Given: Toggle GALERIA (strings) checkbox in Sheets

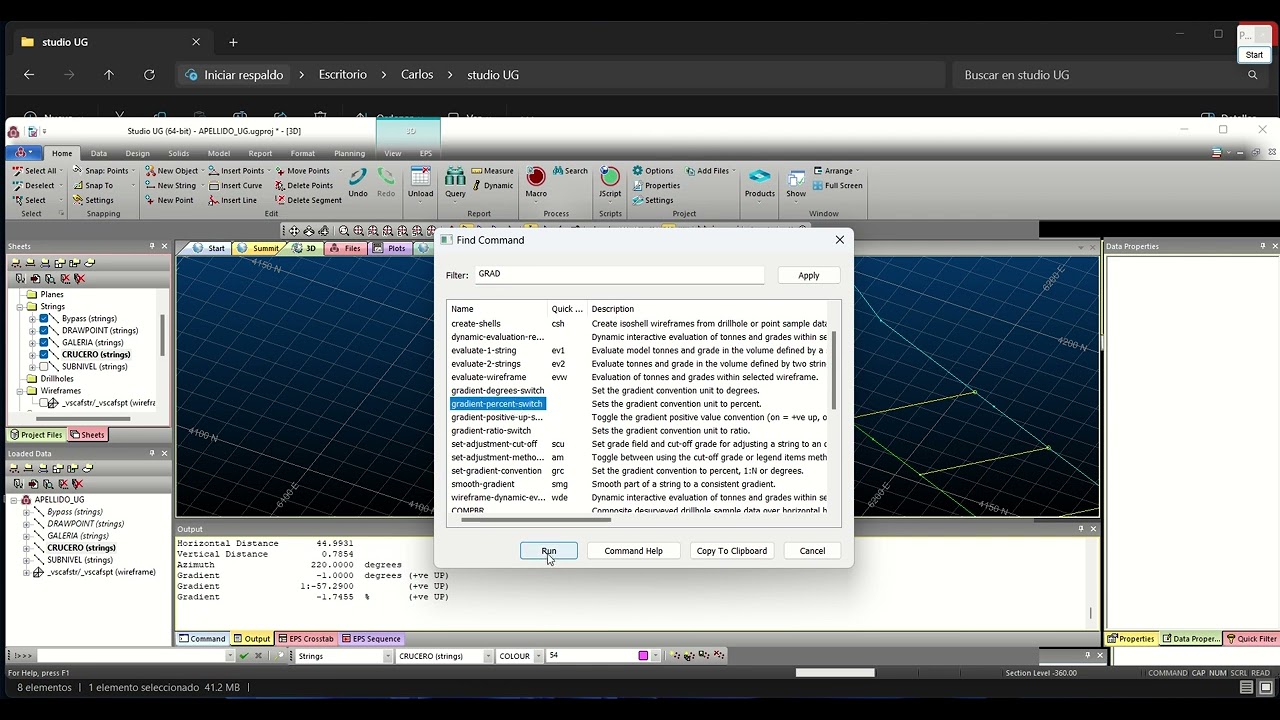Looking at the screenshot, I should 43,343.
